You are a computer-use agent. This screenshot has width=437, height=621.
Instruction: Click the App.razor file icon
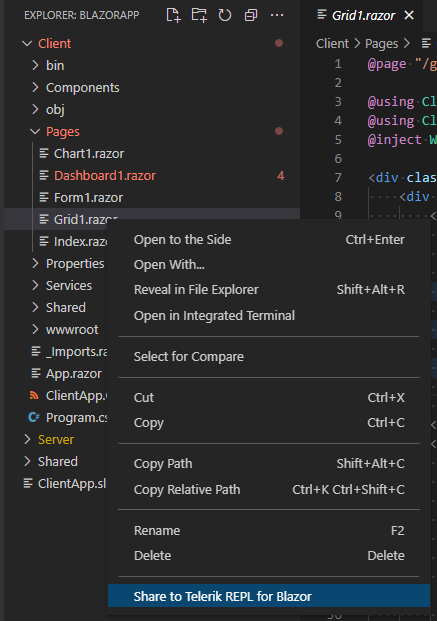(x=36, y=373)
